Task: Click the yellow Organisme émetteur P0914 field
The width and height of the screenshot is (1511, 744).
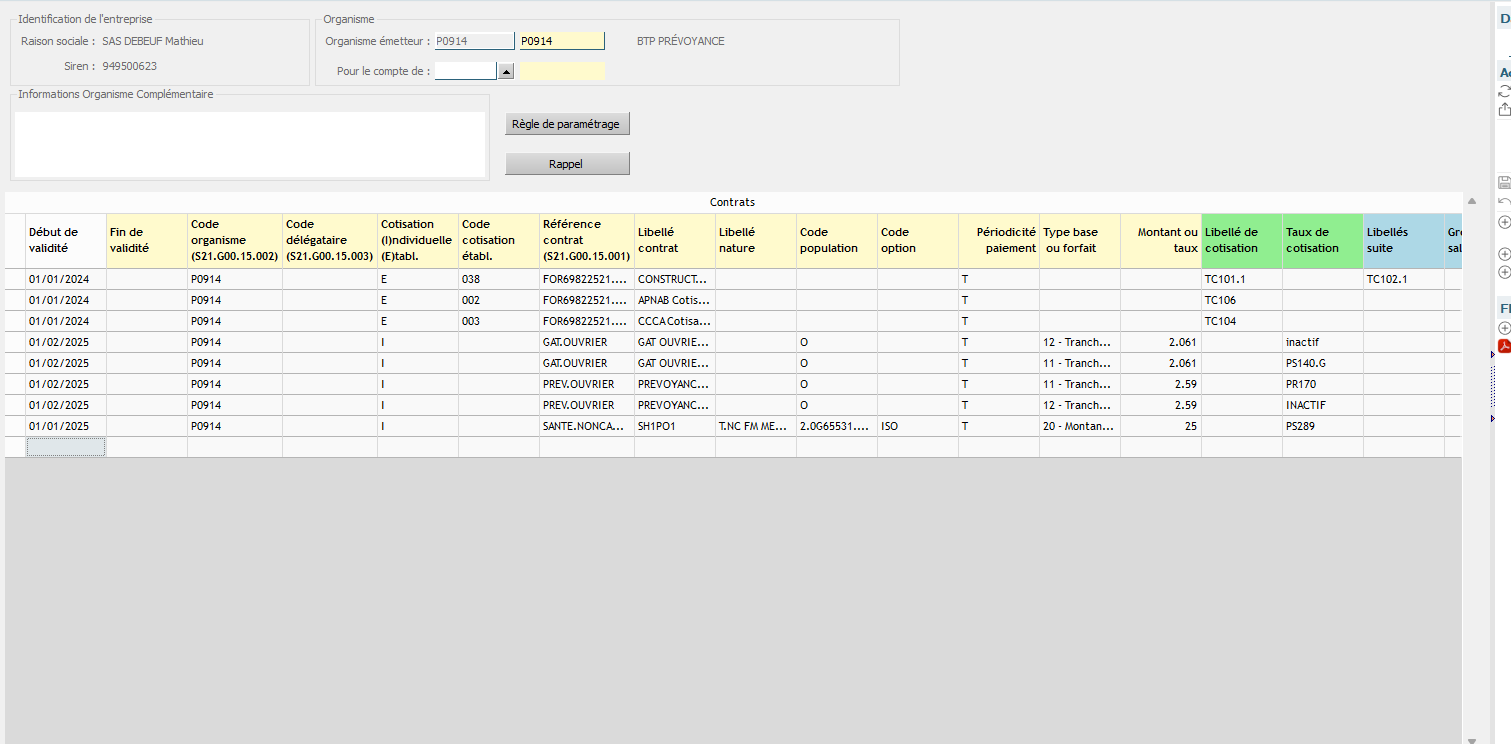Action: coord(561,41)
